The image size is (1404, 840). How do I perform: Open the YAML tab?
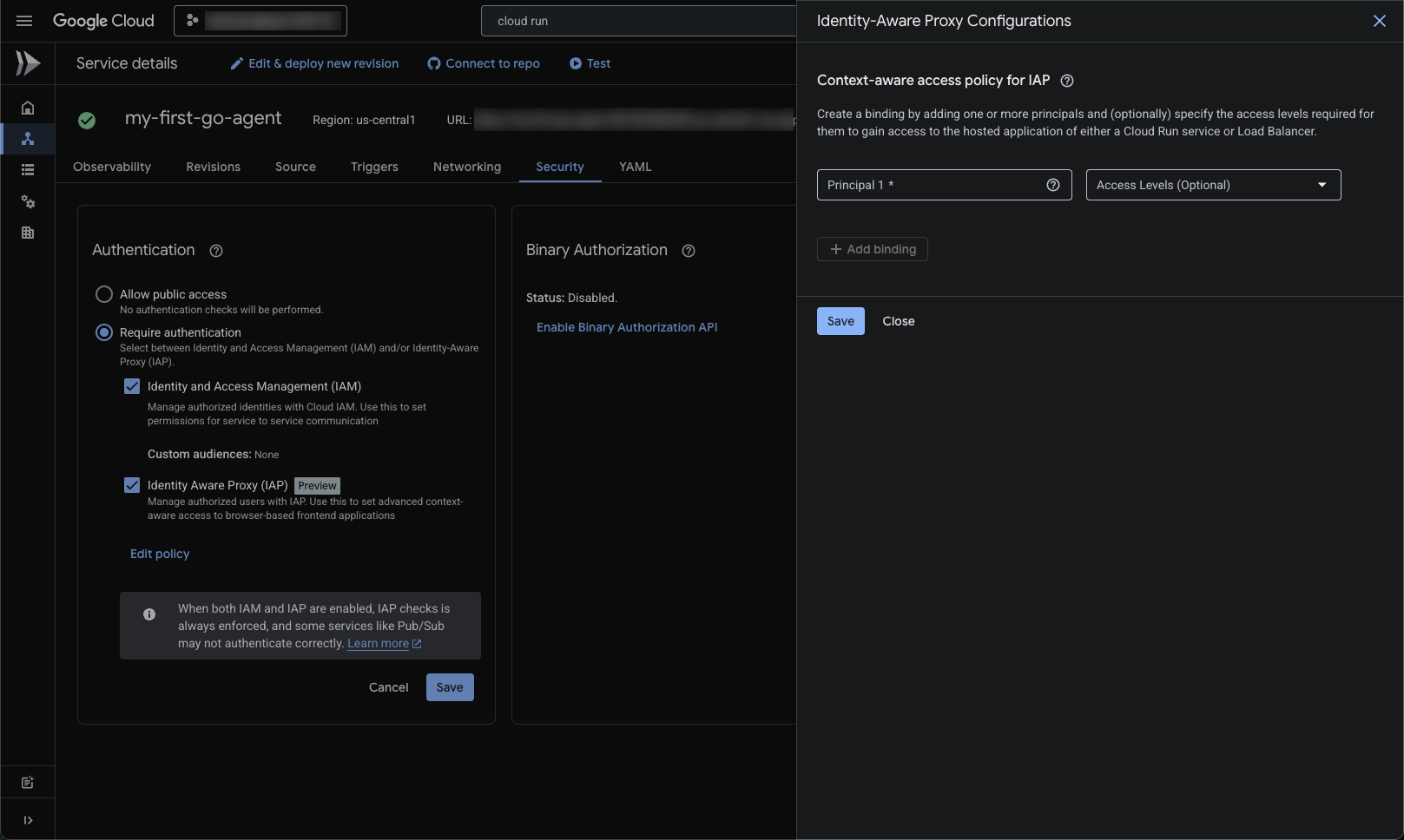635,167
